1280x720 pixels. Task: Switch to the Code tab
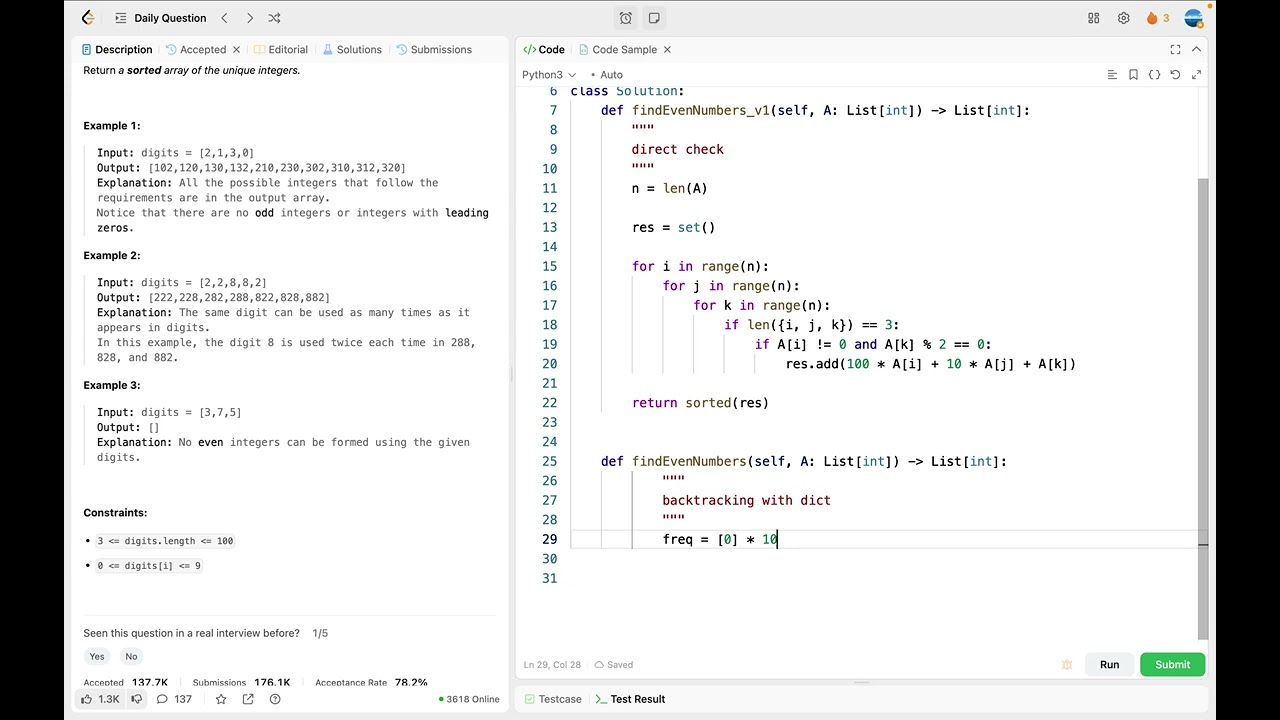(x=544, y=49)
